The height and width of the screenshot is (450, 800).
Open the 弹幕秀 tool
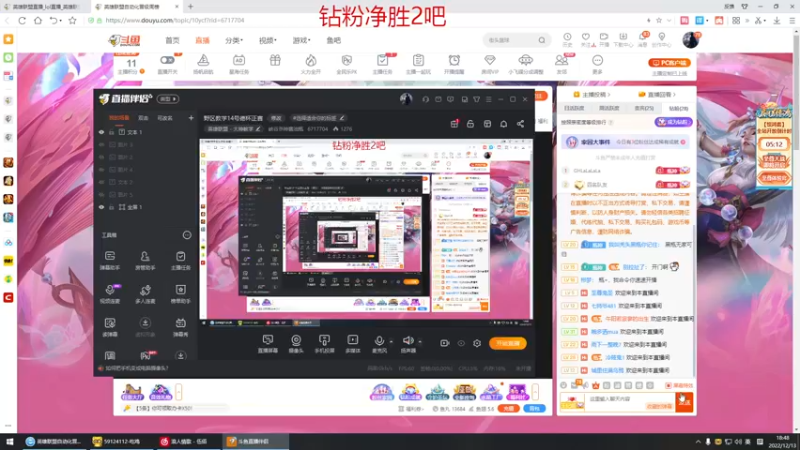[x=180, y=327]
